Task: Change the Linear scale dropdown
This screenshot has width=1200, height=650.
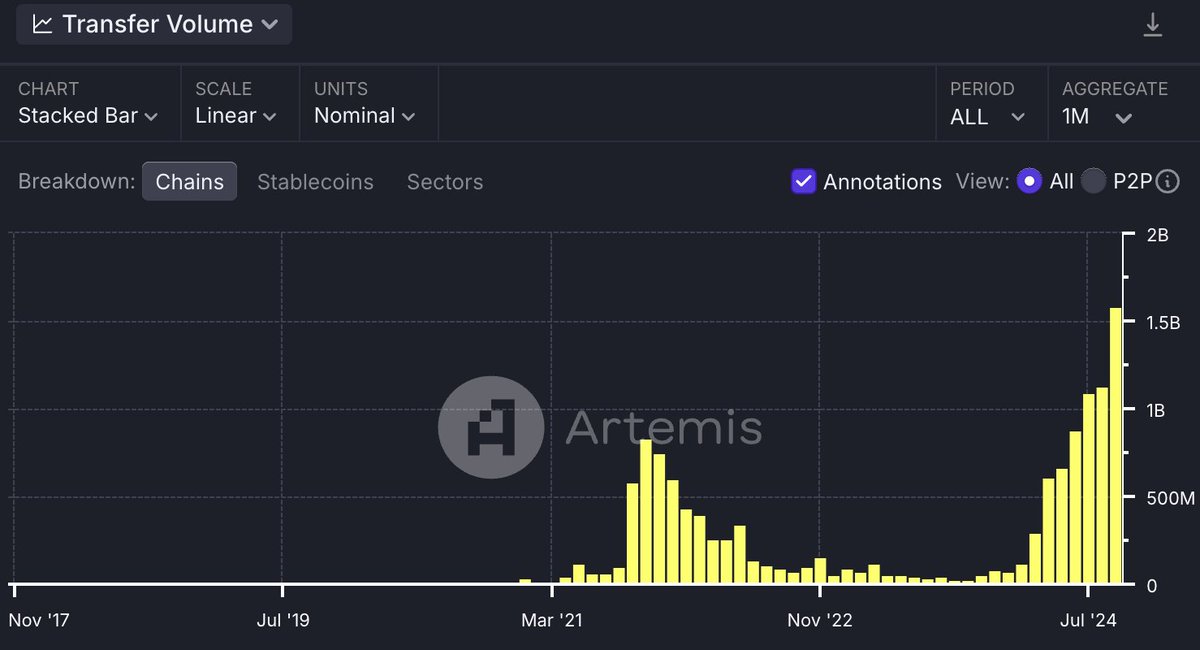Action: tap(235, 116)
